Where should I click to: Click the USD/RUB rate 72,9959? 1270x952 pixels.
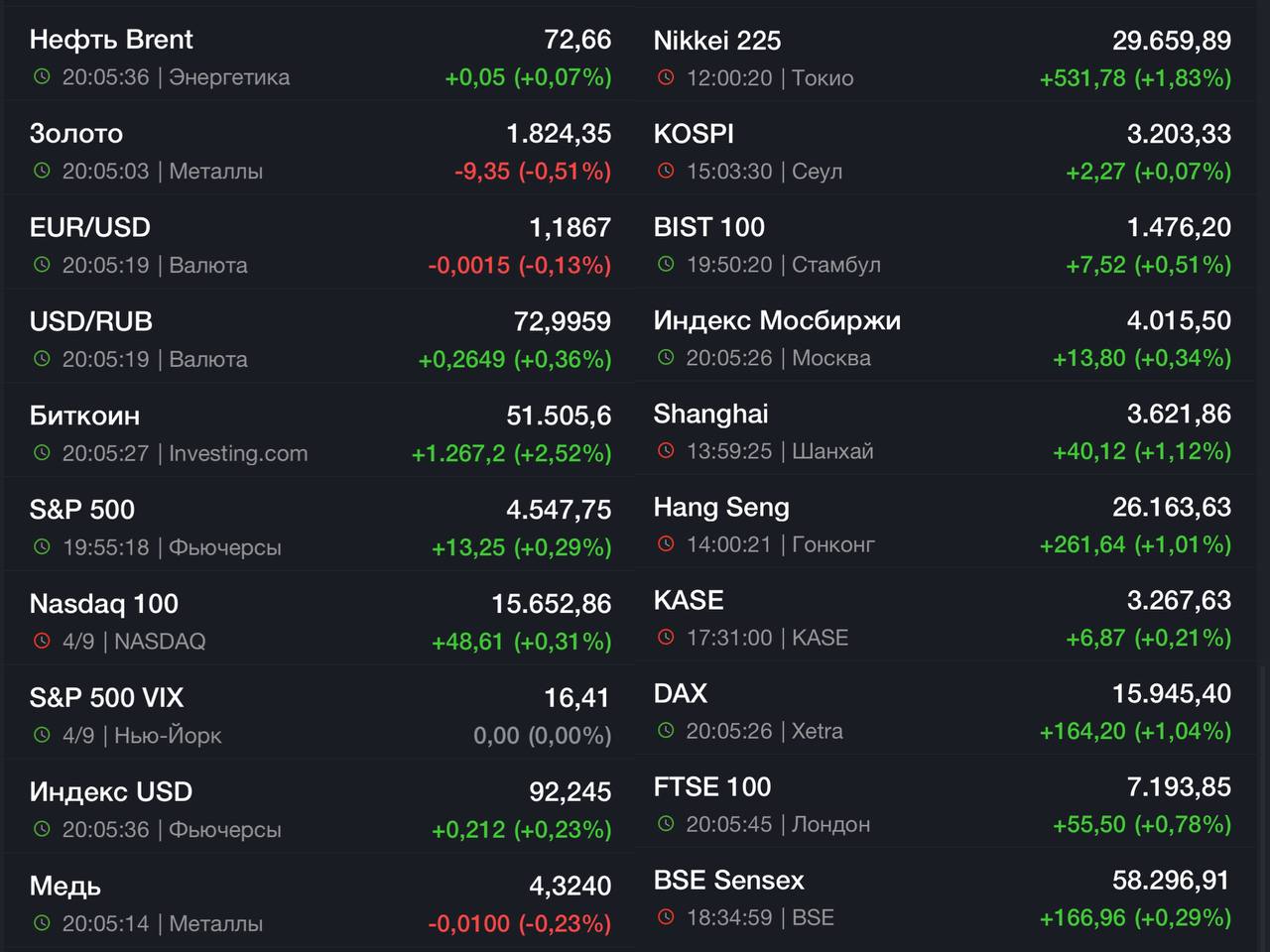[563, 322]
